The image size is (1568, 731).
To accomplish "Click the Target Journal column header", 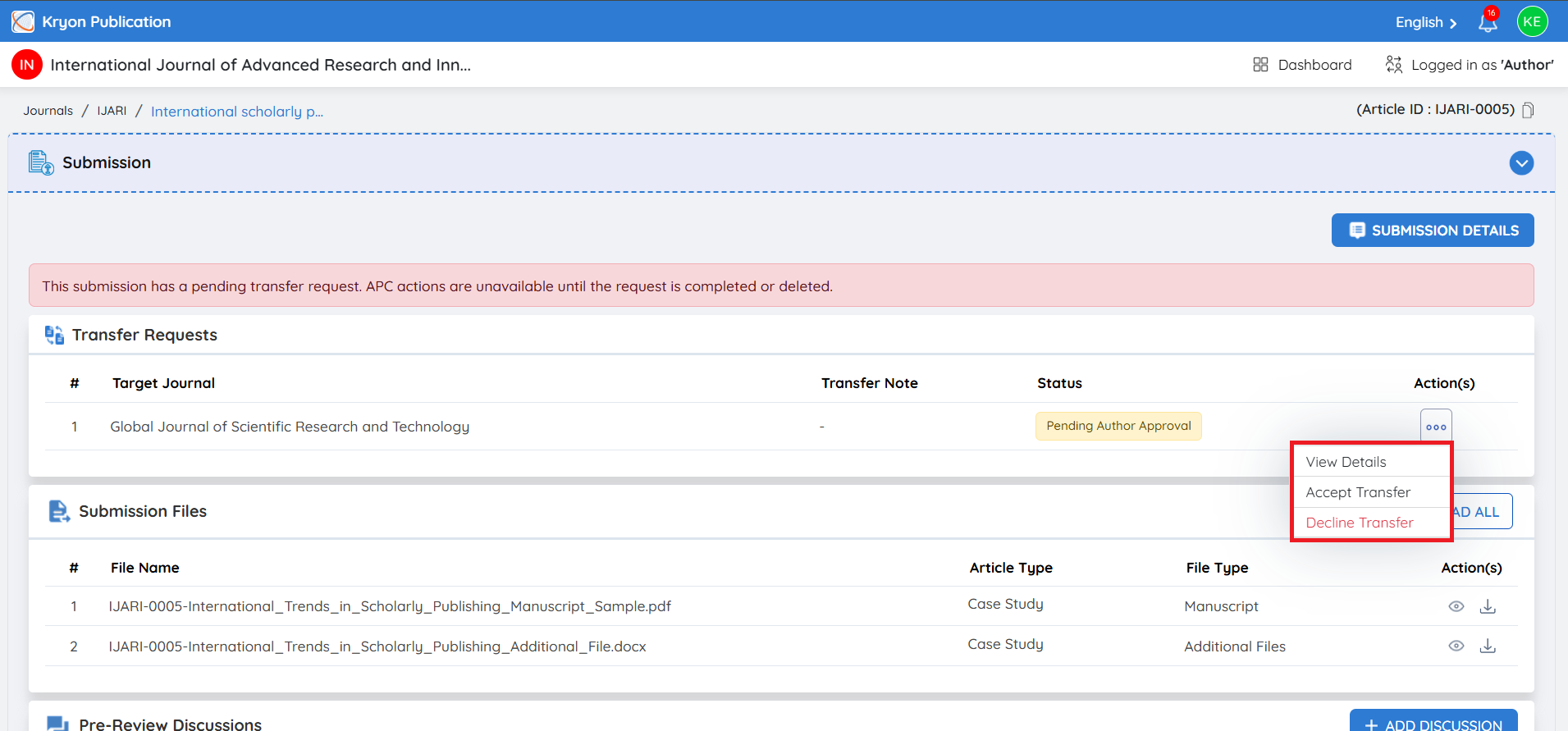I will 163,383.
